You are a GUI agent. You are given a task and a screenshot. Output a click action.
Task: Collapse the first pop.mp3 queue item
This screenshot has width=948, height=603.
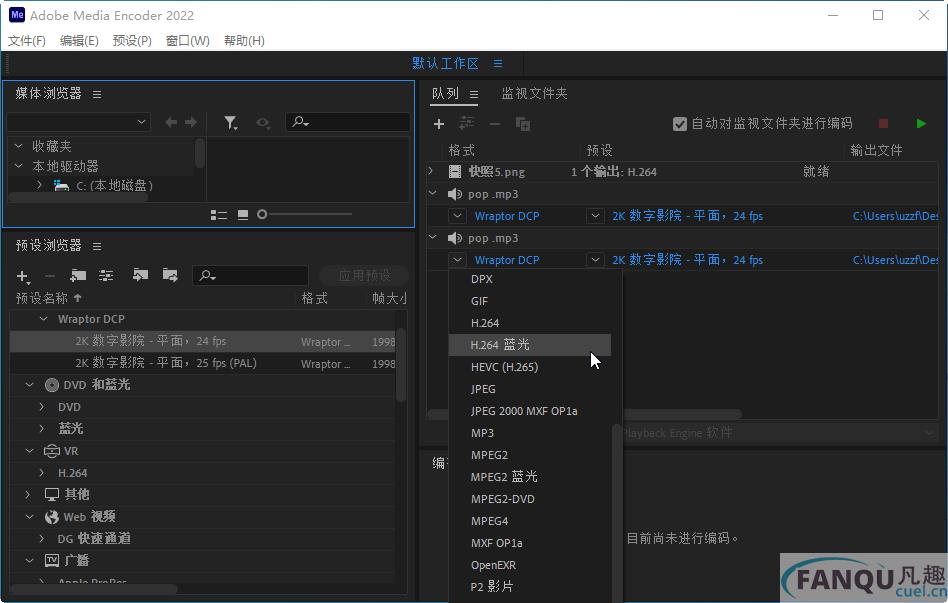(x=432, y=194)
